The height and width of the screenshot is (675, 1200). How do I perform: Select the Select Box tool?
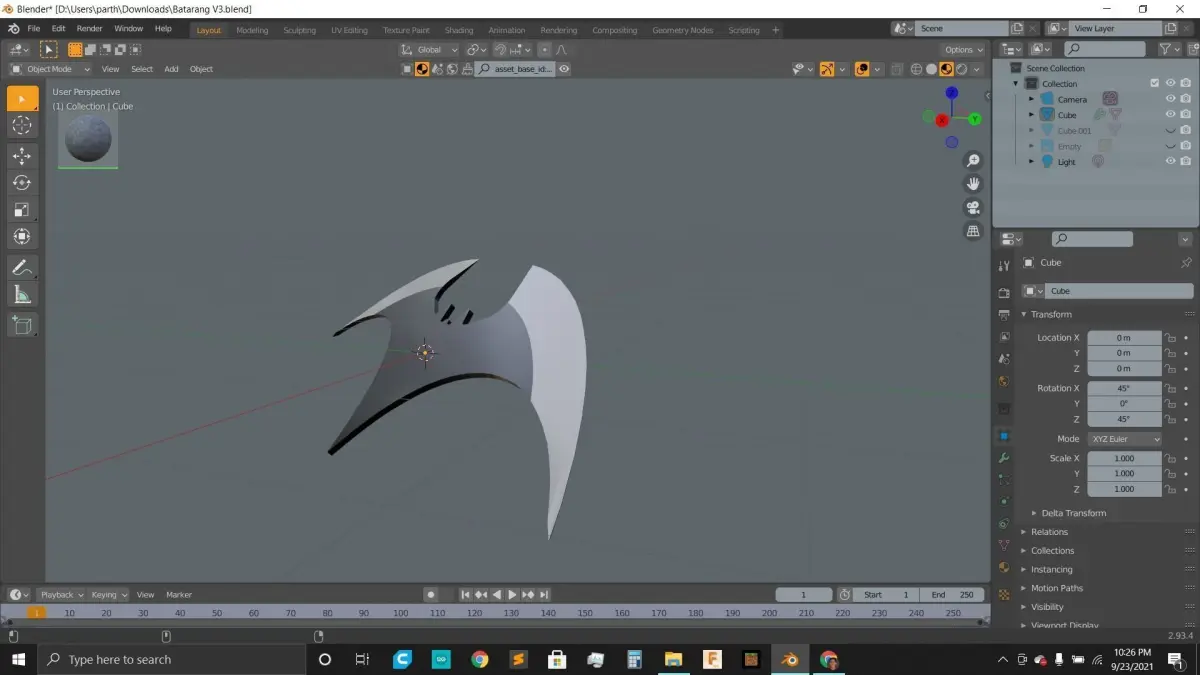tap(22, 99)
